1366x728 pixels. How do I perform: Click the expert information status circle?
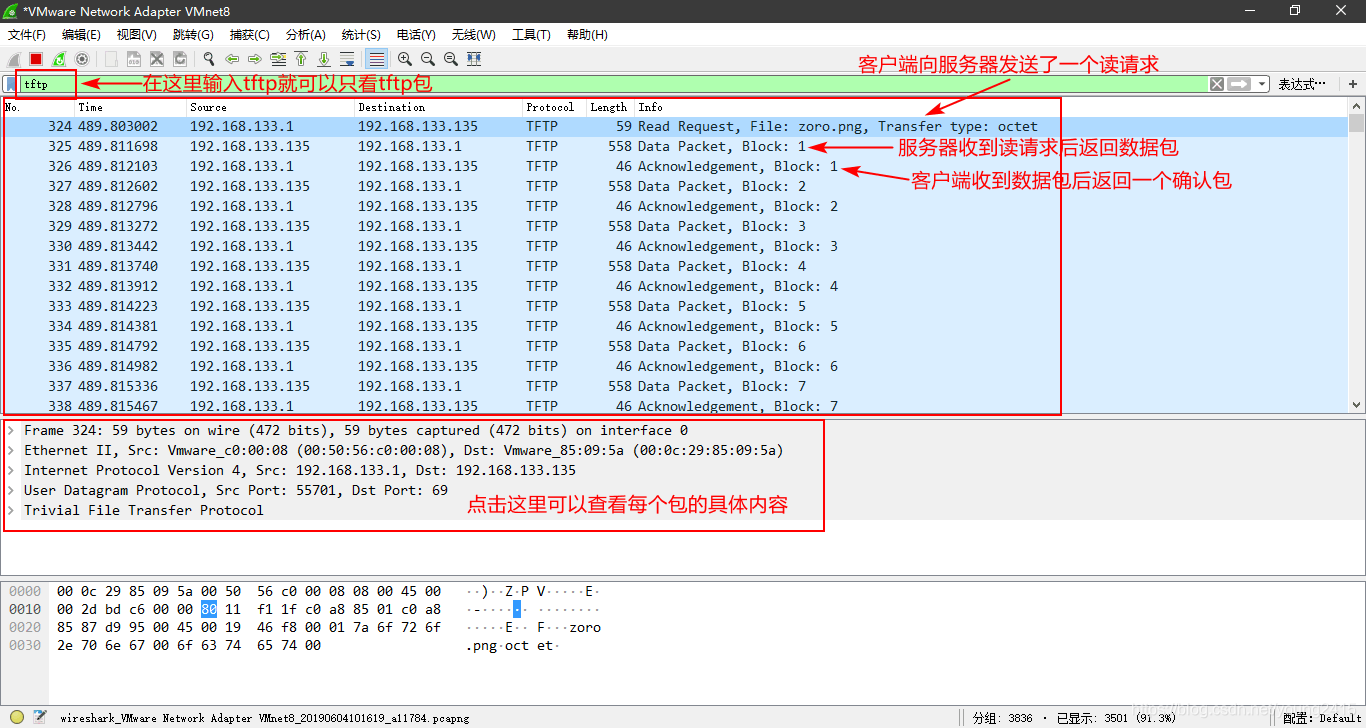[17, 717]
